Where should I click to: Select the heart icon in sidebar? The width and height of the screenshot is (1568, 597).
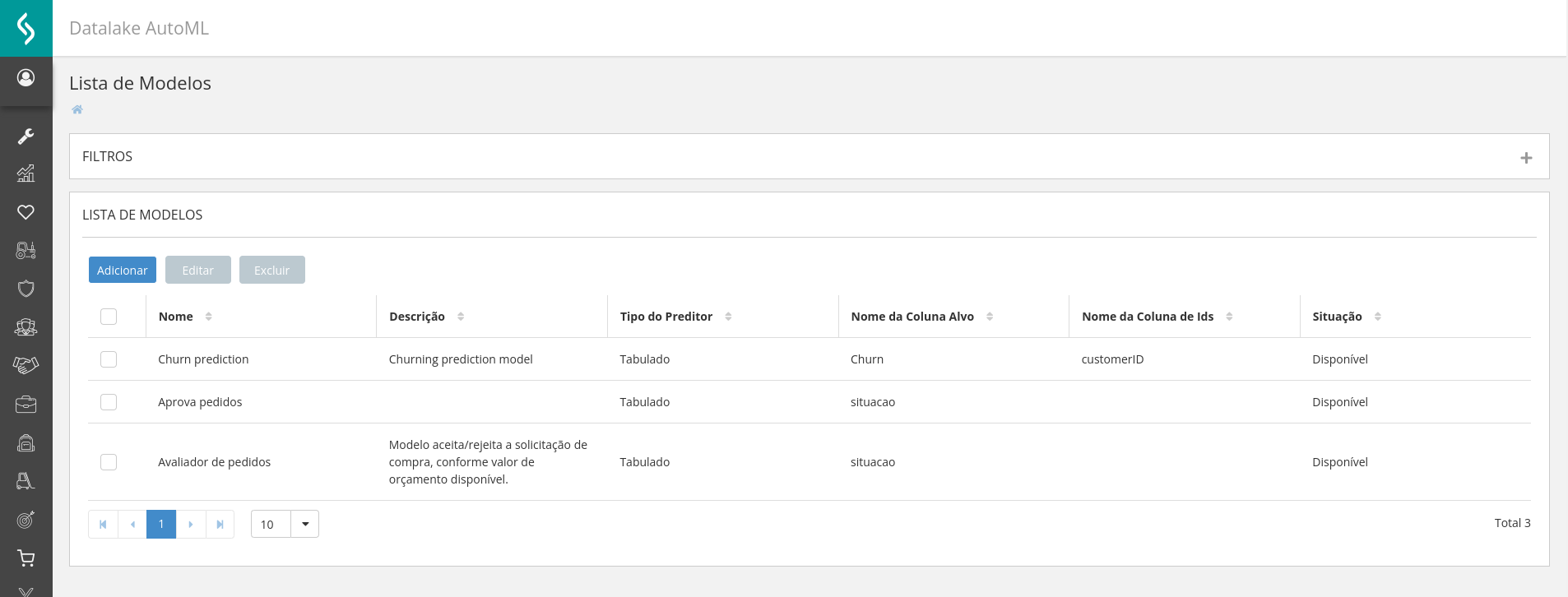click(x=26, y=212)
